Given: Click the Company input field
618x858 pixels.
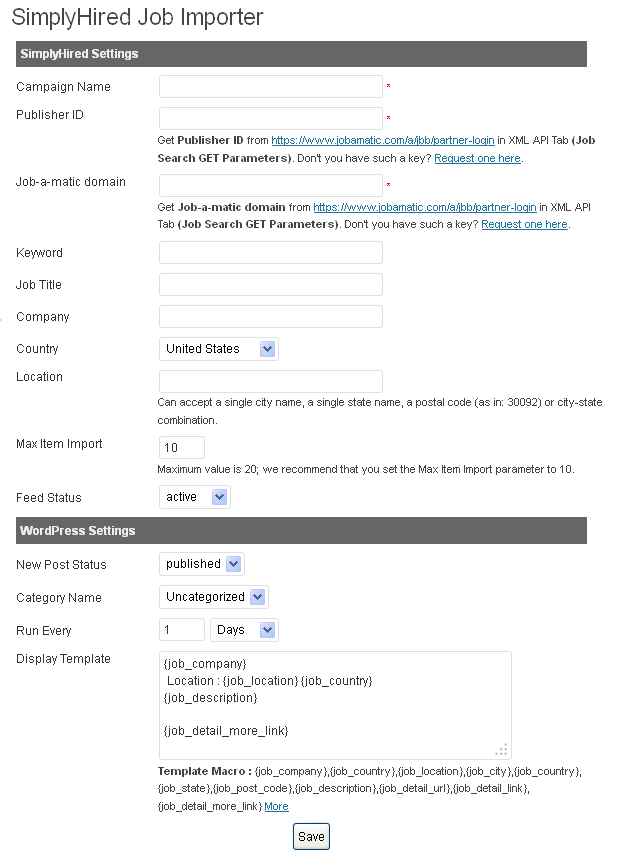Looking at the screenshot, I should 270,317.
